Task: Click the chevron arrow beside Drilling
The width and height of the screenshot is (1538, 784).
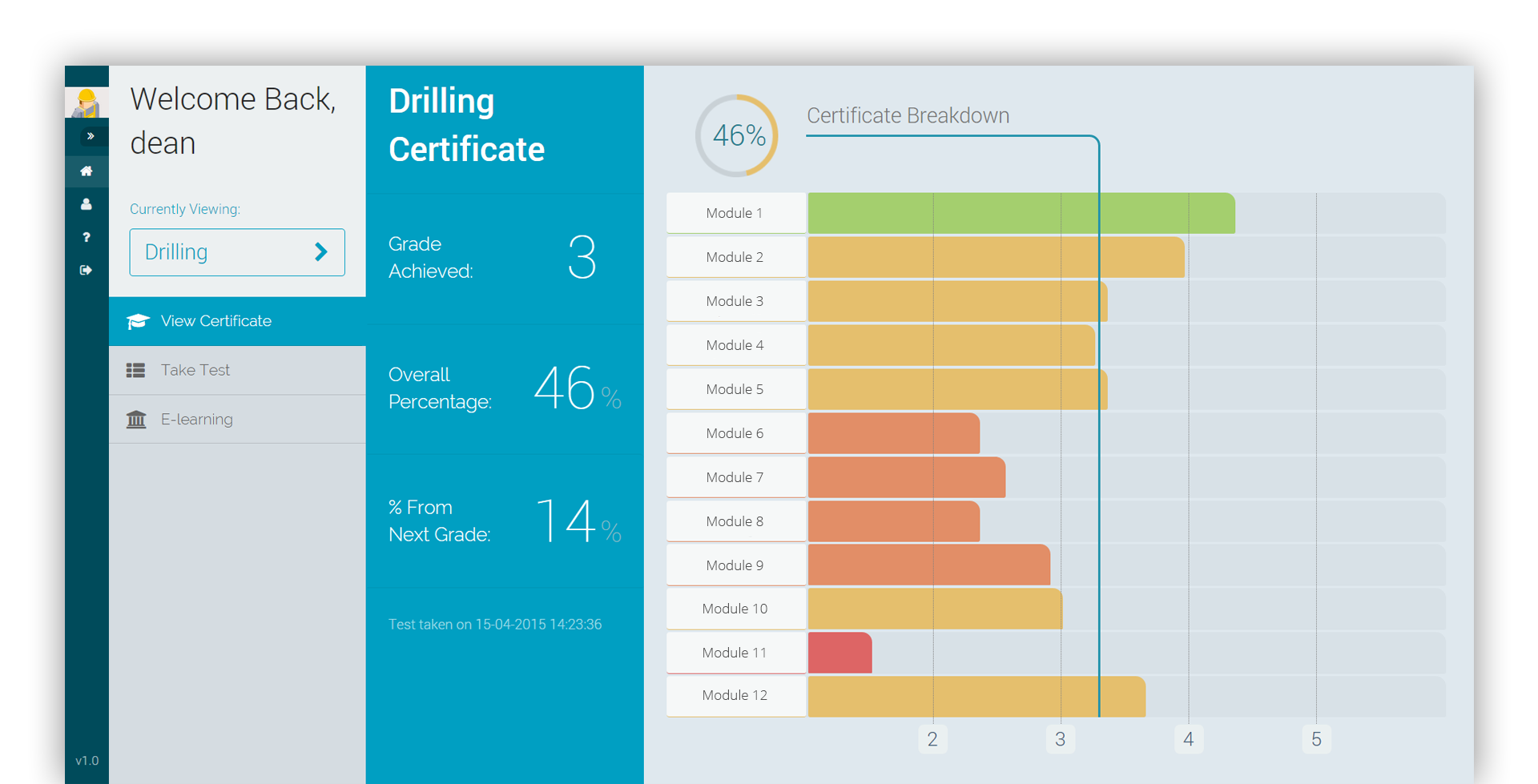Action: point(321,252)
